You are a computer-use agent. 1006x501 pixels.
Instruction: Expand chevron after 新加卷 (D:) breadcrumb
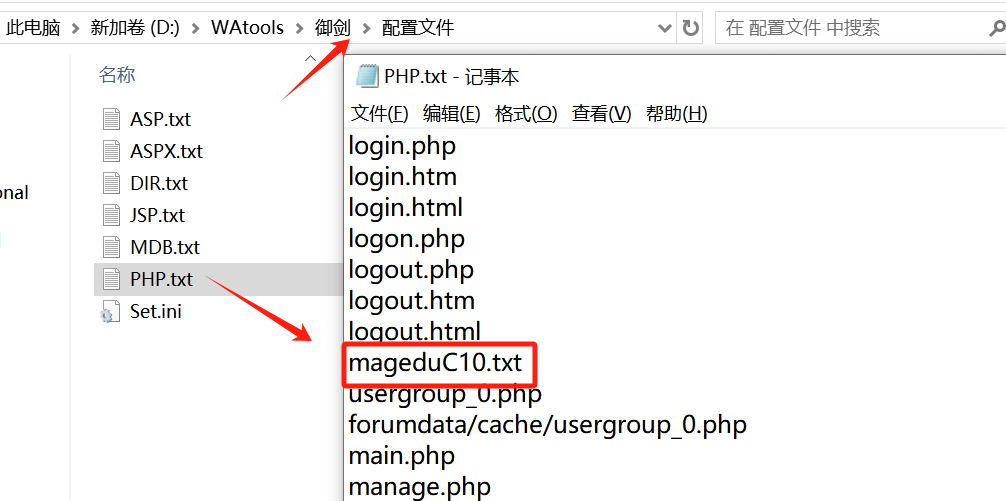coord(197,28)
